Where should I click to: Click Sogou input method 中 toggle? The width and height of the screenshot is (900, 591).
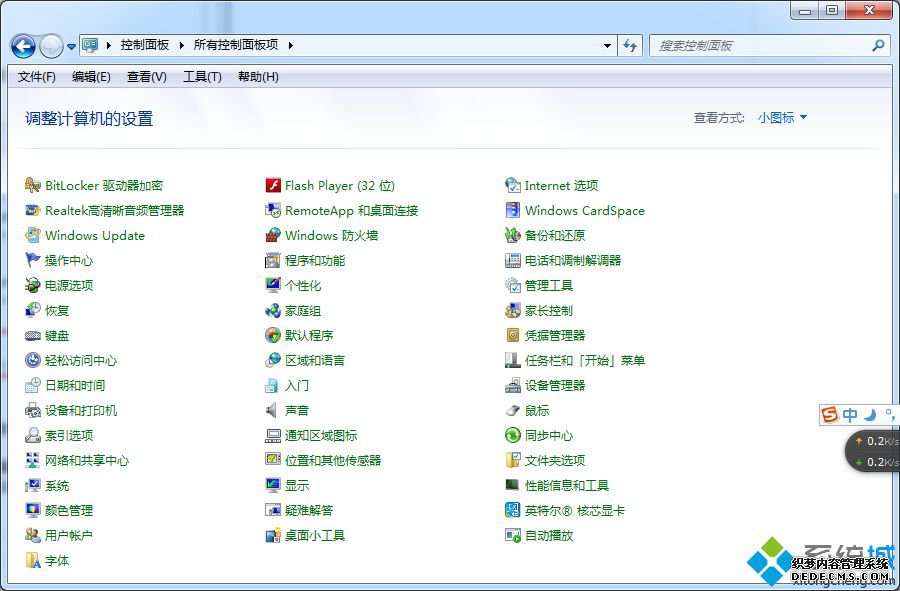click(850, 414)
